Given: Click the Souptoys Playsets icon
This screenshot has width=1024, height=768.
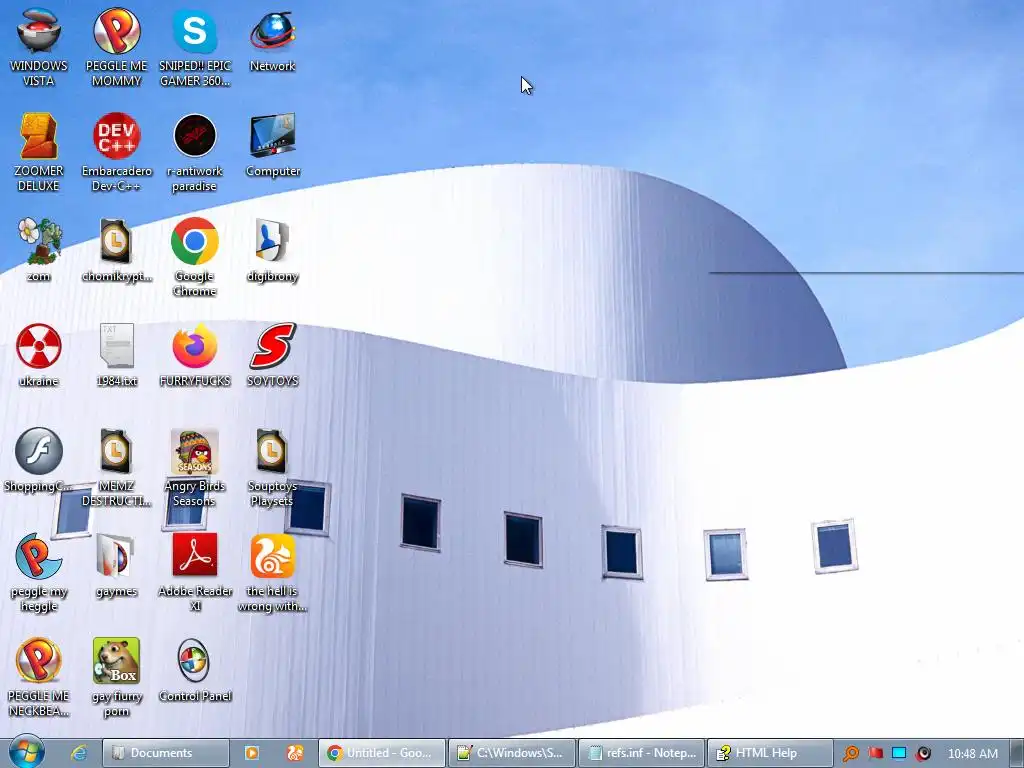Looking at the screenshot, I should [272, 467].
